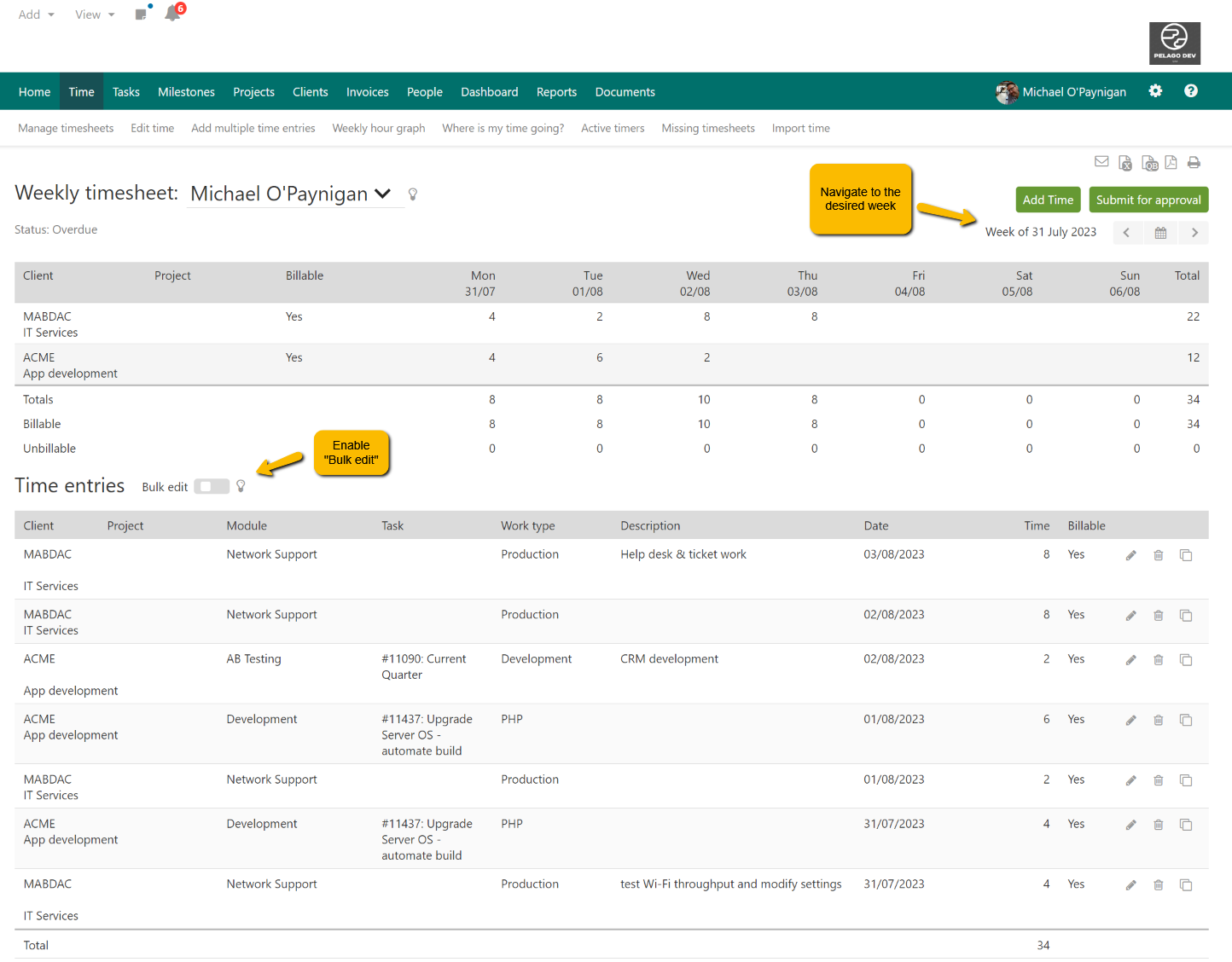Show the Bulk edit lightbulb hint
The image size is (1232, 962).
241,485
